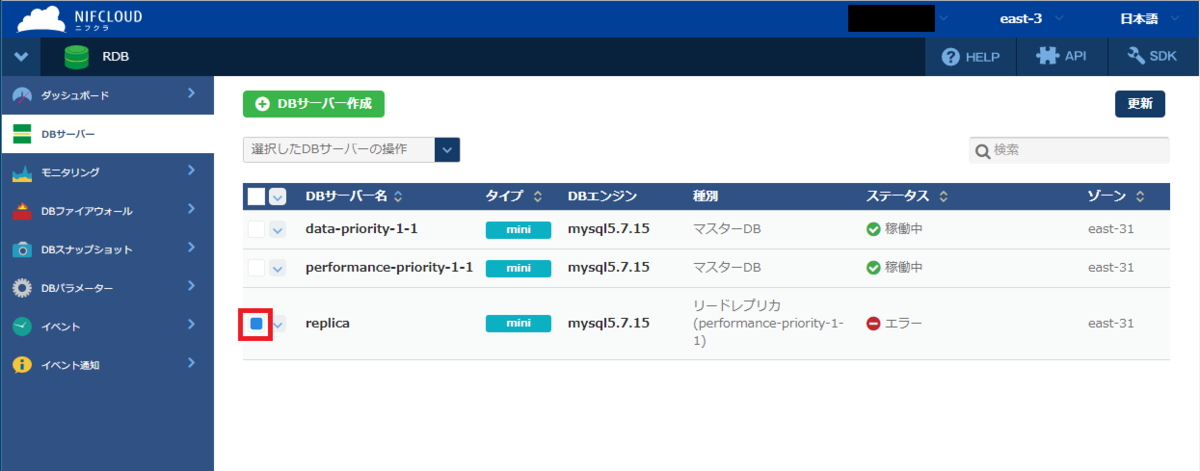Click the DBサーバー作成 button
Screen dimensions: 1200x471
coord(314,103)
